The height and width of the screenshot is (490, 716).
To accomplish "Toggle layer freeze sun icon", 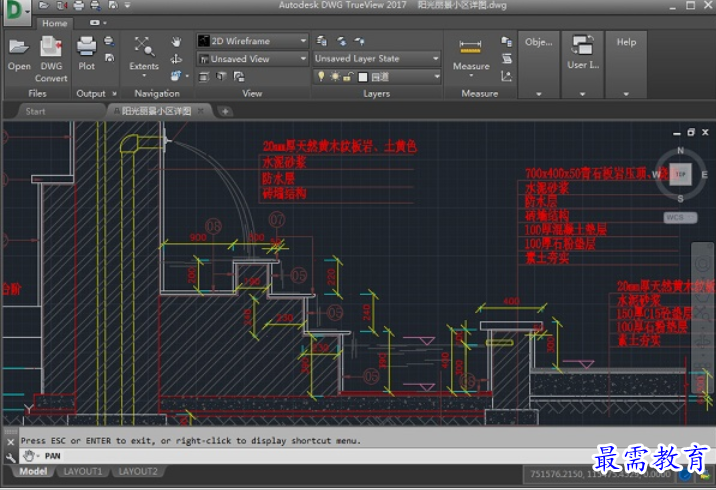I will click(x=335, y=76).
